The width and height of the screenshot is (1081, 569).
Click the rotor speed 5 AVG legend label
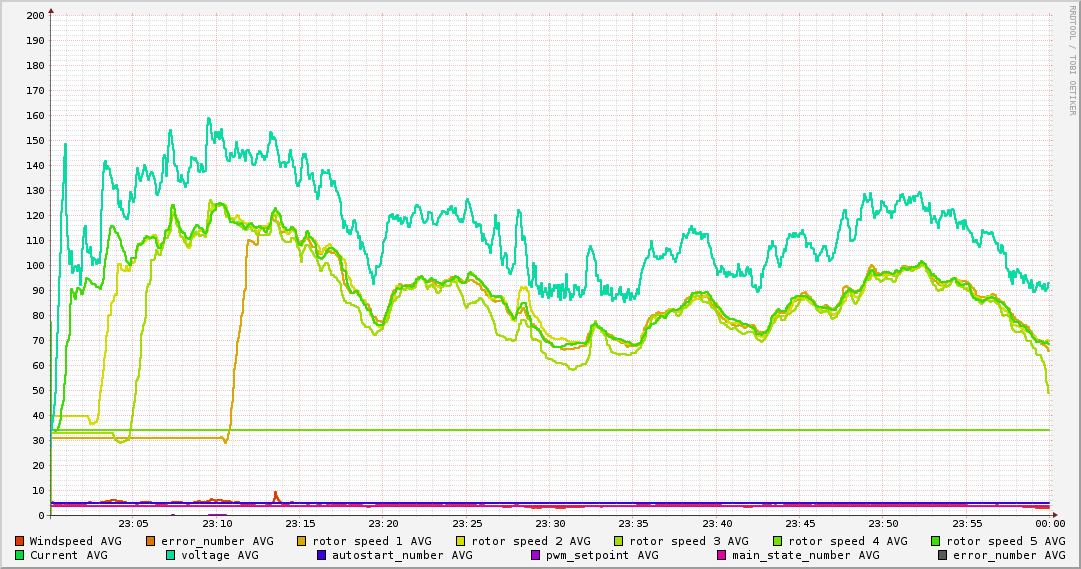point(1006,541)
